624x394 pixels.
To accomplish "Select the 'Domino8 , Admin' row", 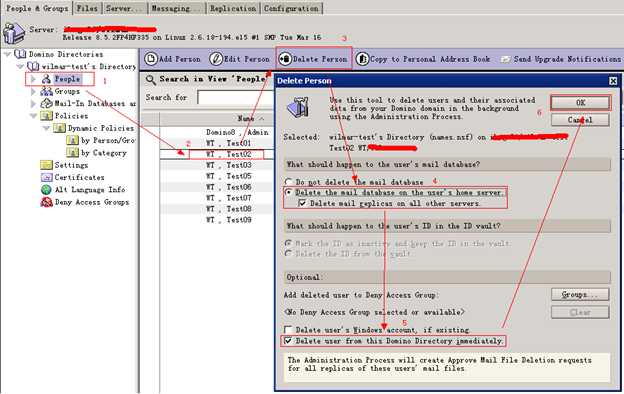I will [x=217, y=132].
